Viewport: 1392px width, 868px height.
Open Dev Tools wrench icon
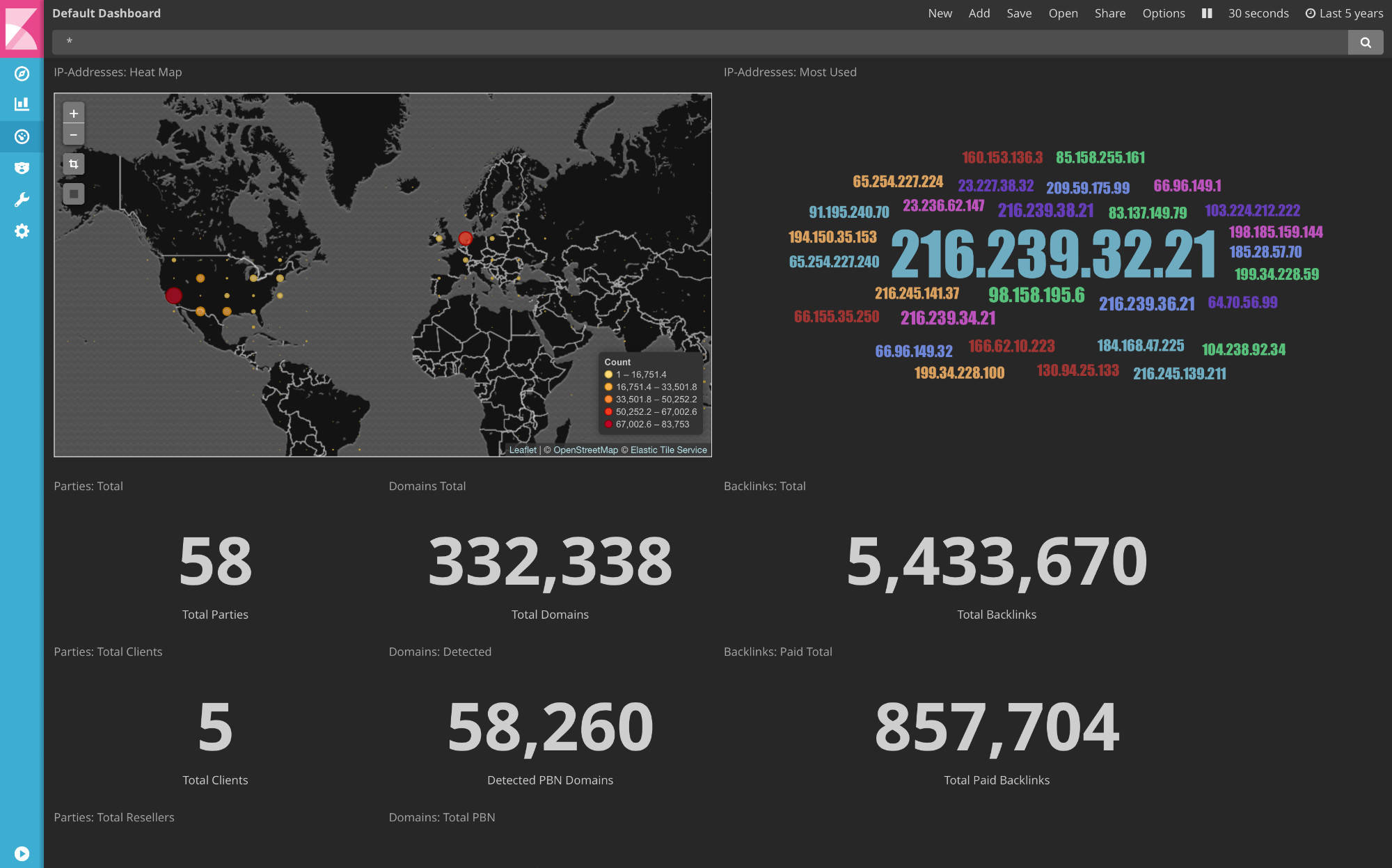click(x=22, y=200)
